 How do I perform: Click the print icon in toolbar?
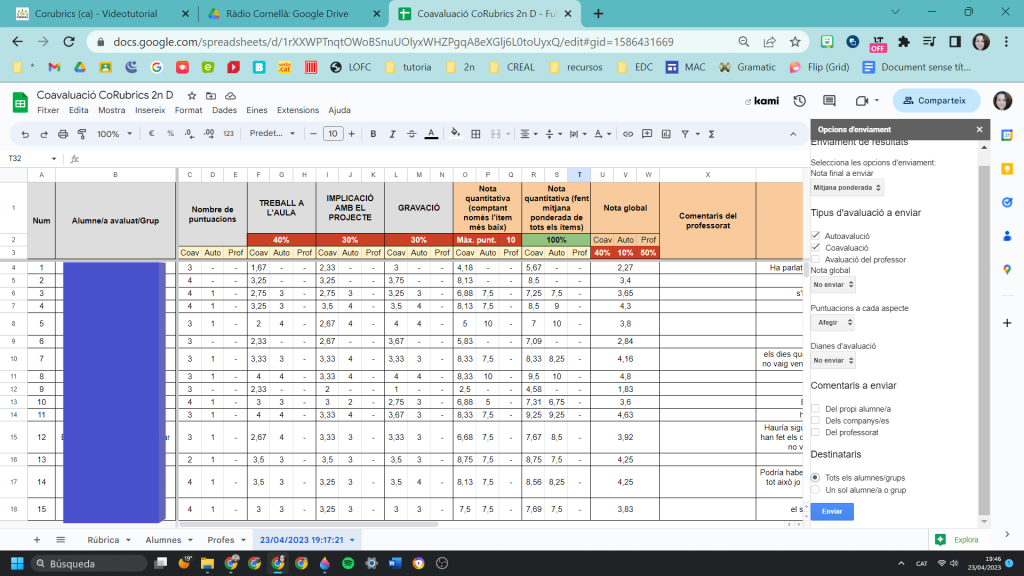(x=63, y=134)
